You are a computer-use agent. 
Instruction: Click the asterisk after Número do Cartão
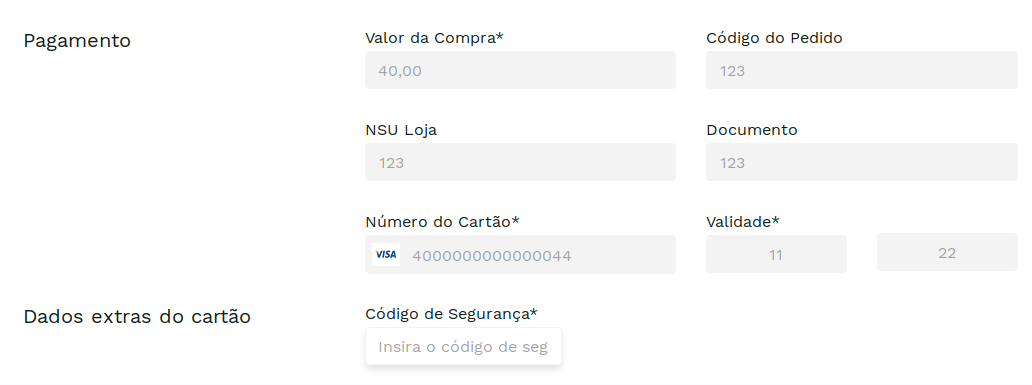pyautogui.click(x=516, y=219)
